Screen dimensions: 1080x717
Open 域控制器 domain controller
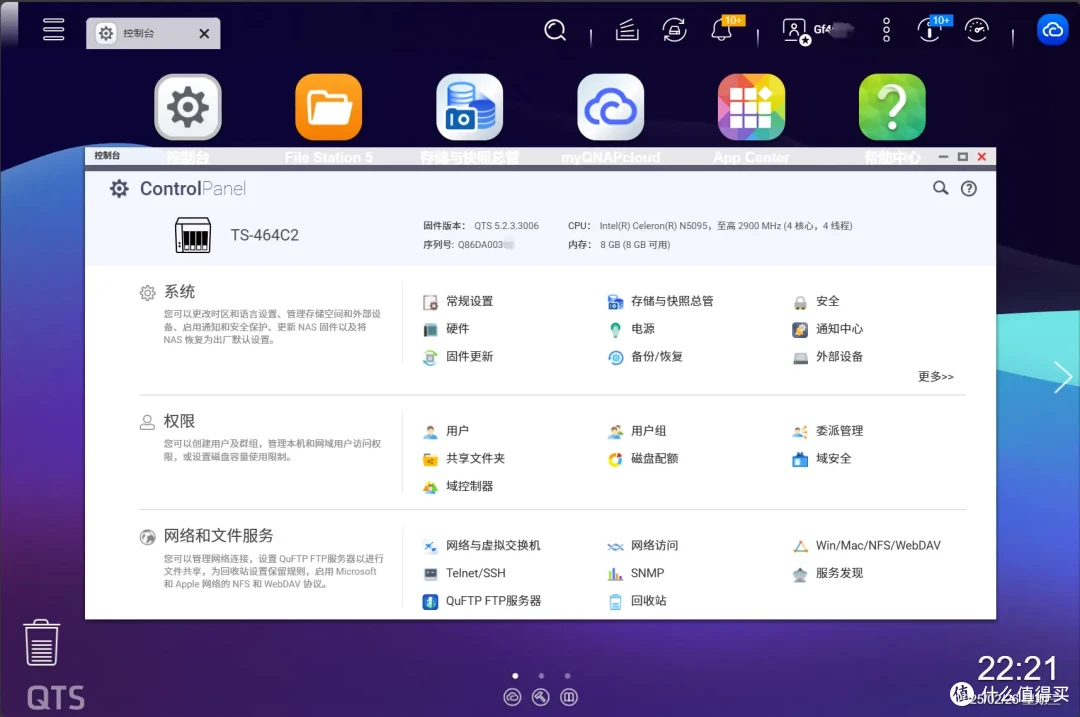point(459,486)
